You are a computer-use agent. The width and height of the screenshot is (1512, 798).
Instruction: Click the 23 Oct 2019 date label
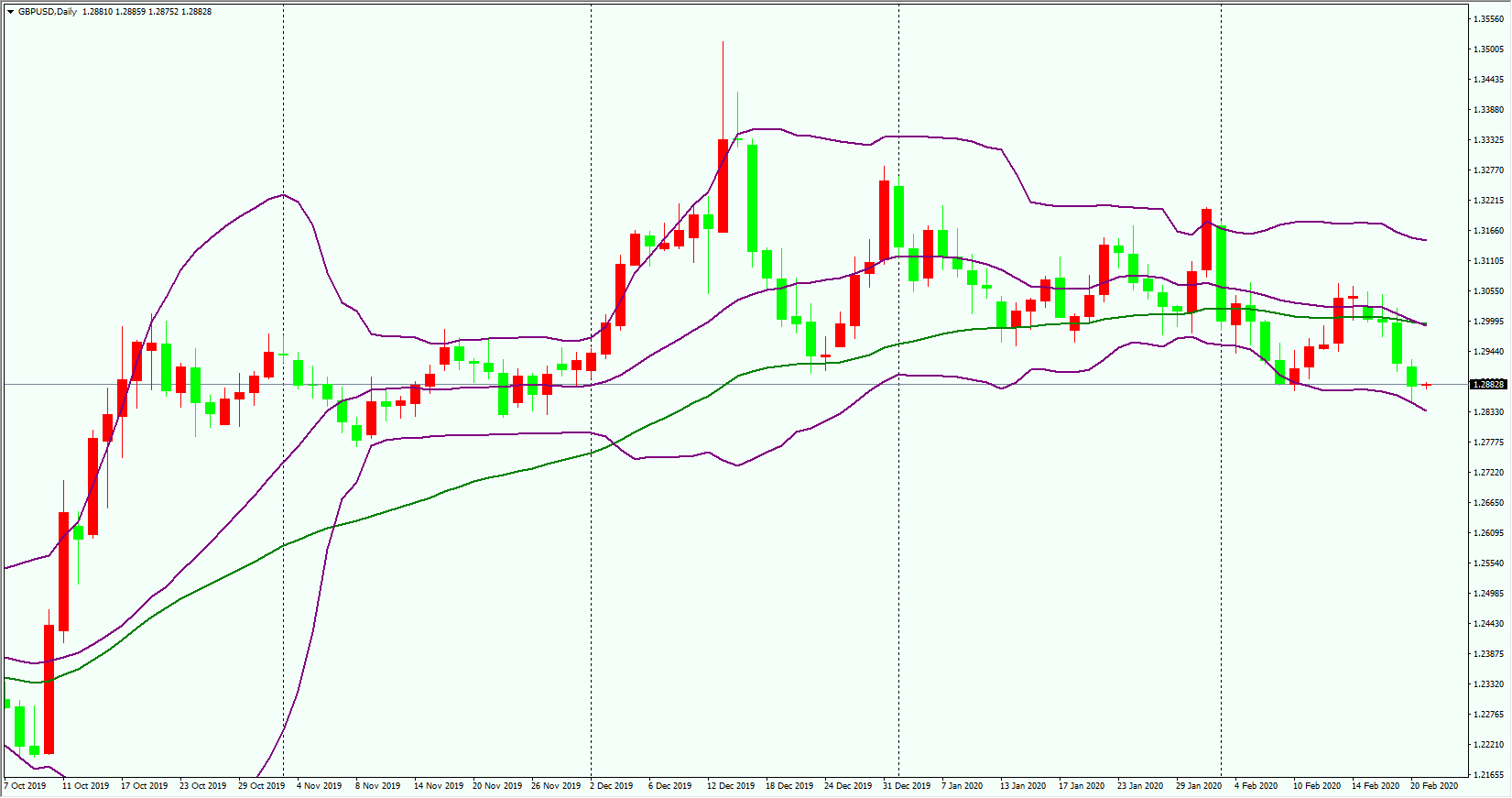[x=202, y=785]
